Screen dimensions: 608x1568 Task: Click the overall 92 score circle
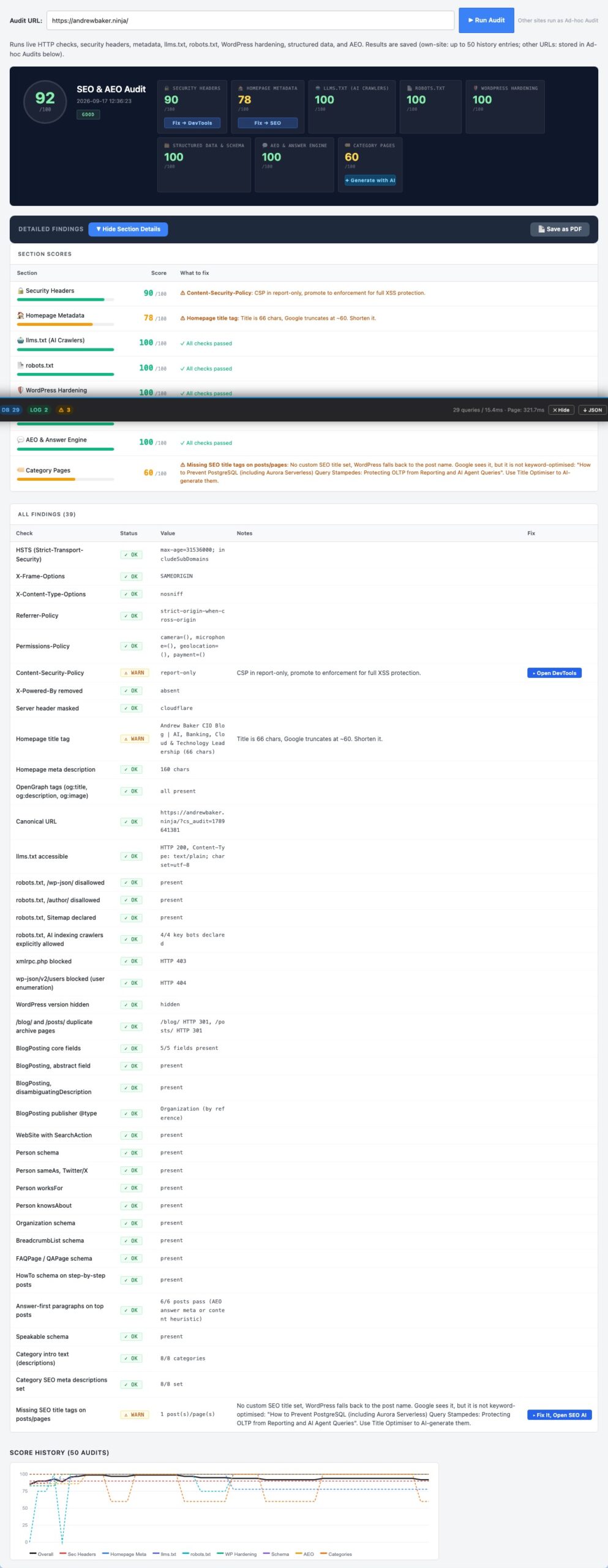45,102
